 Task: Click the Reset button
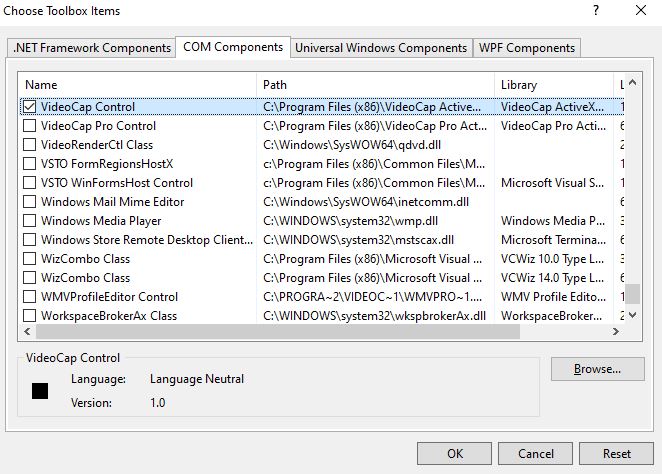pyautogui.click(x=616, y=453)
